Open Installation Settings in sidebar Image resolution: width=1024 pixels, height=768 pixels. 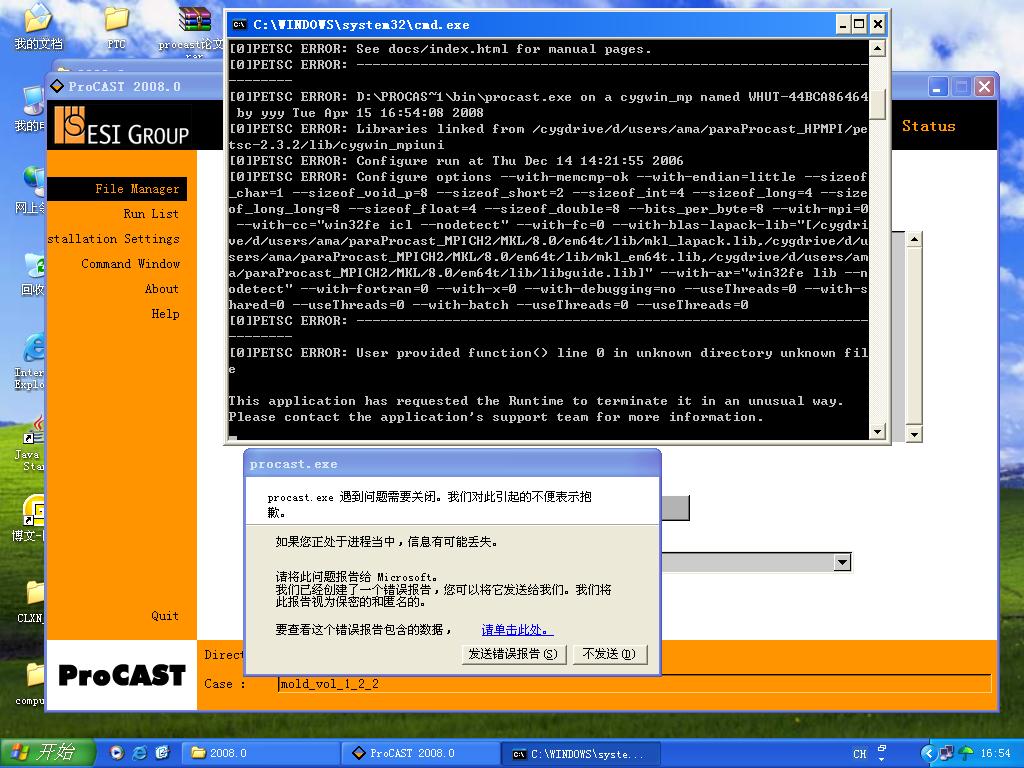114,238
